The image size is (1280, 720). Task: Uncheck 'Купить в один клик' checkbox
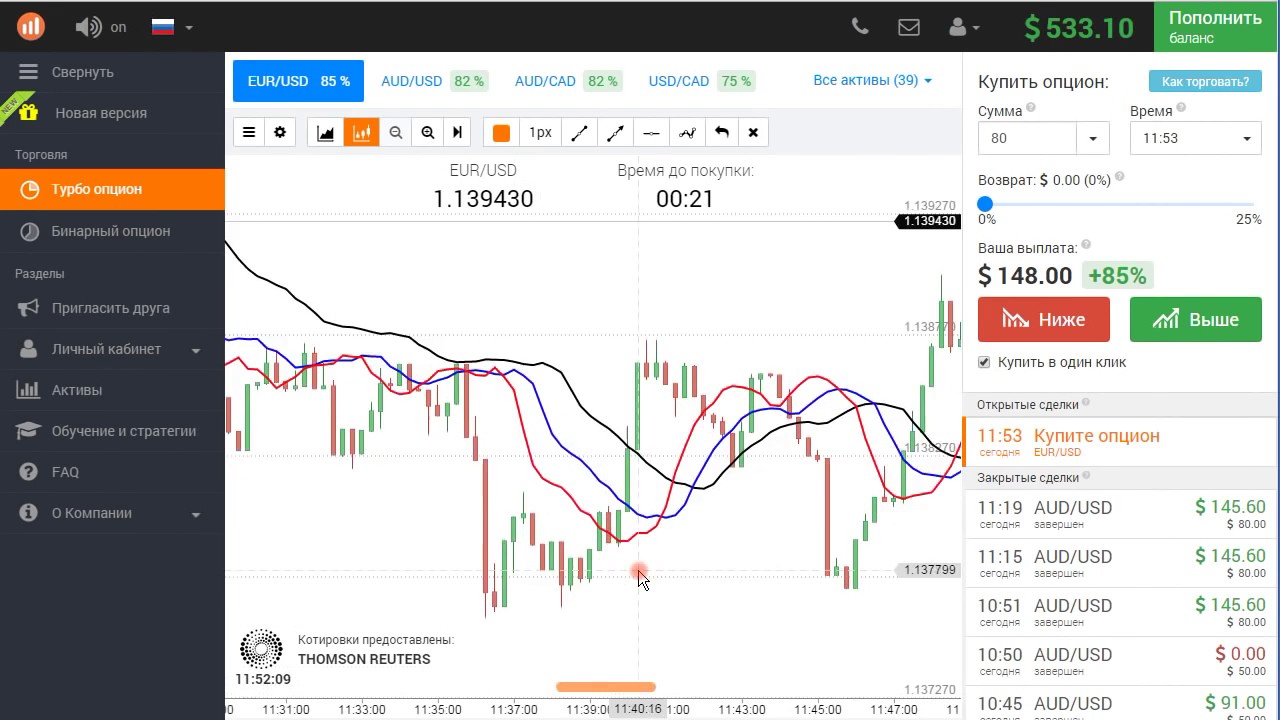(984, 362)
